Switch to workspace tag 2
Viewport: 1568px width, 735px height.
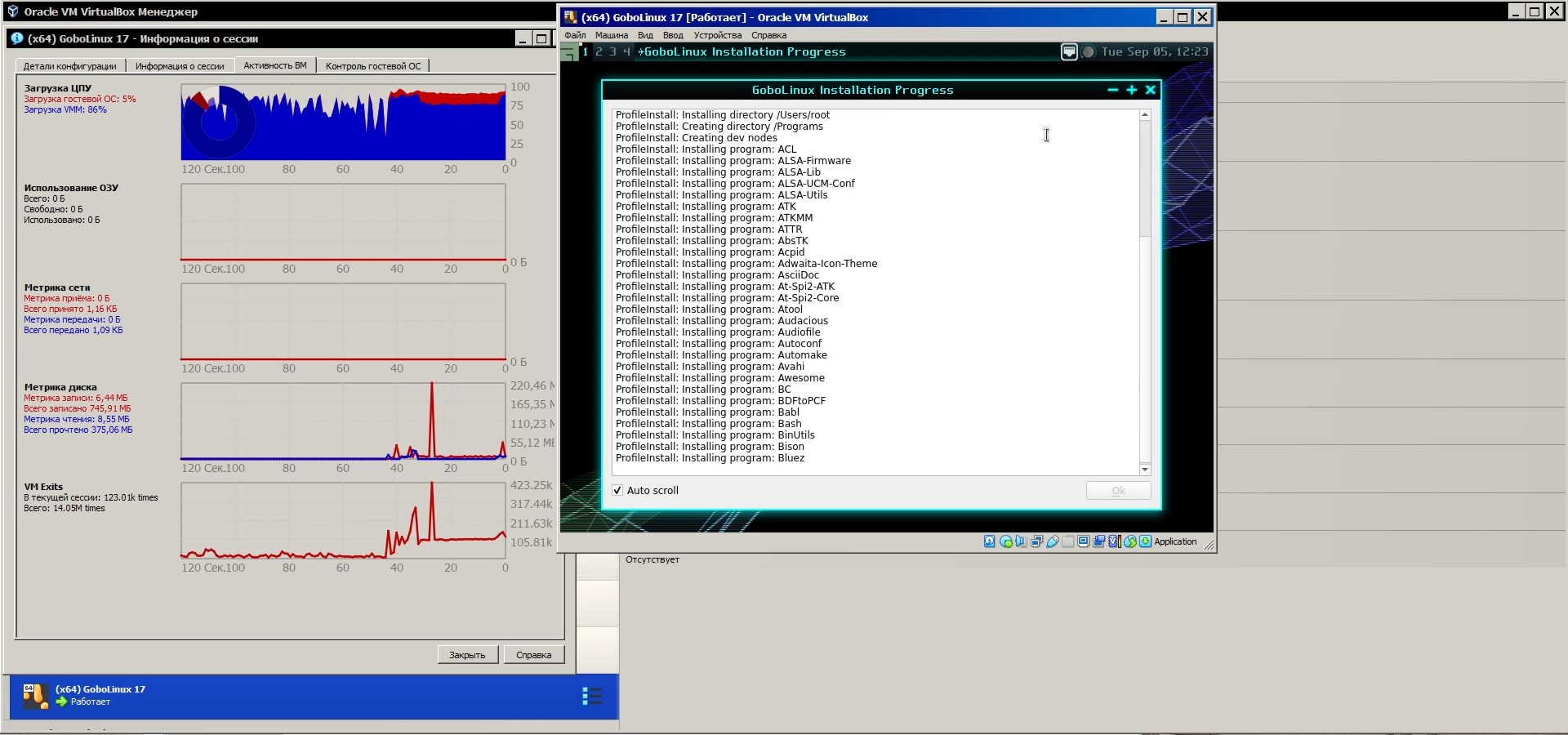599,51
